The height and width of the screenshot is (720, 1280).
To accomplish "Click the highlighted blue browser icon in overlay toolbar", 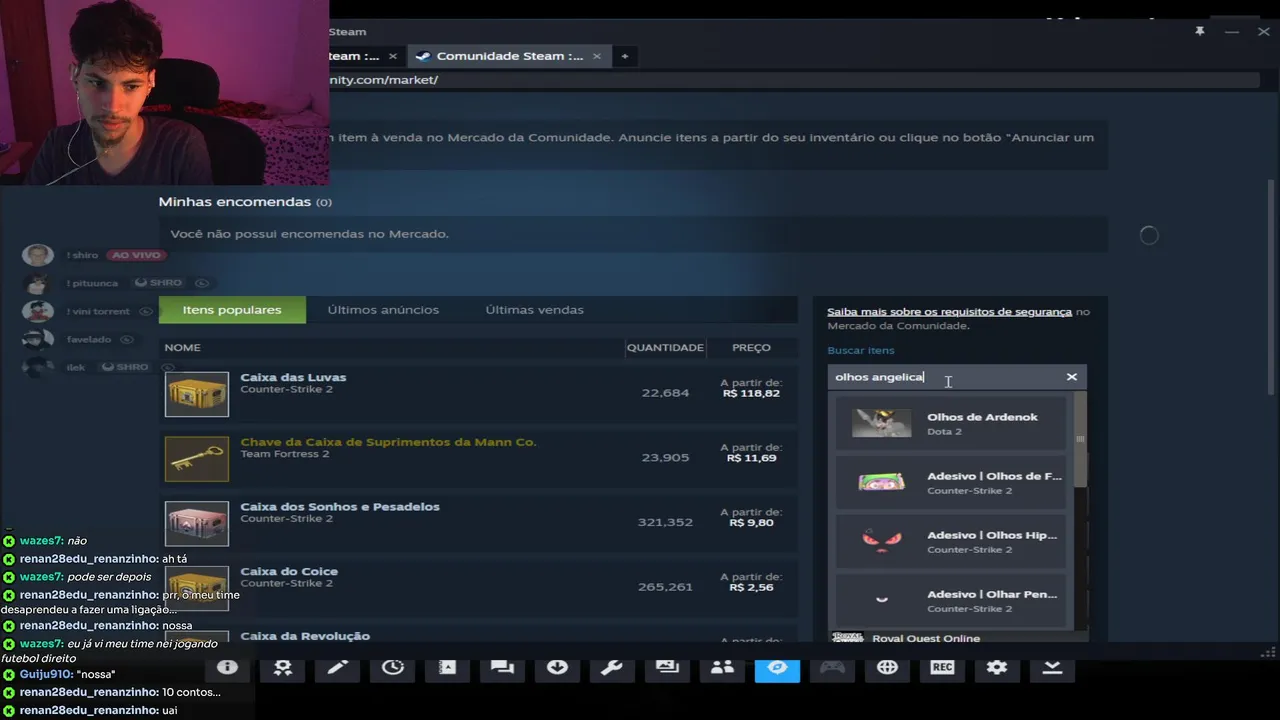I will 777,667.
